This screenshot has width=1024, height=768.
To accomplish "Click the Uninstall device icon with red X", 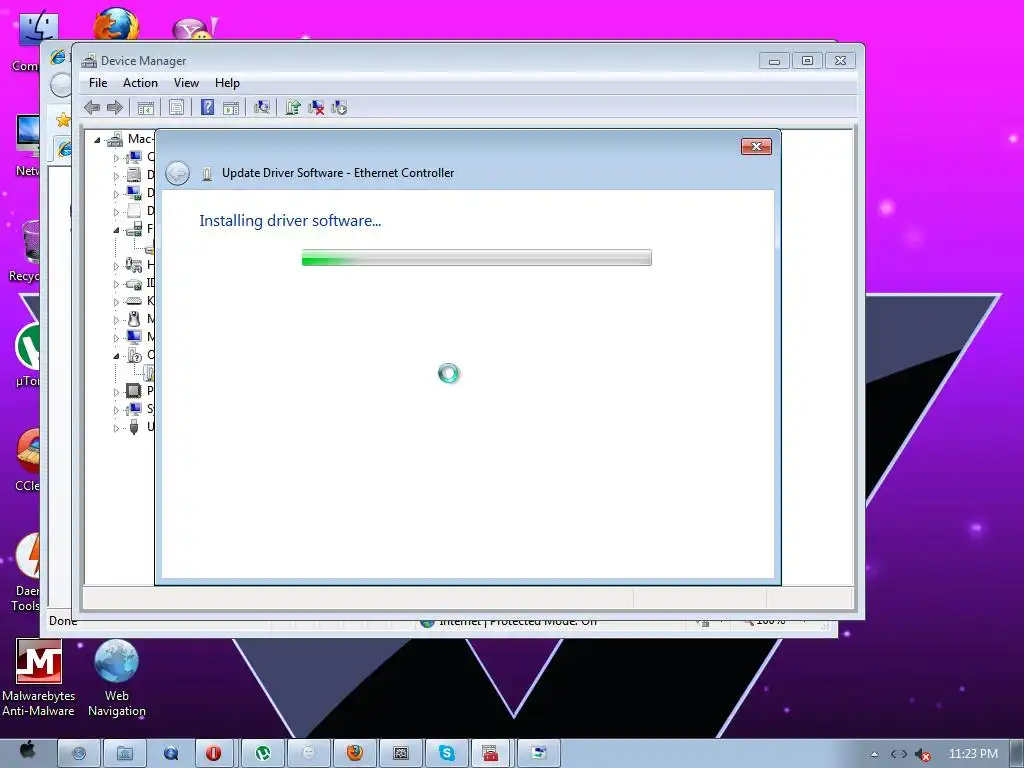I will (316, 108).
